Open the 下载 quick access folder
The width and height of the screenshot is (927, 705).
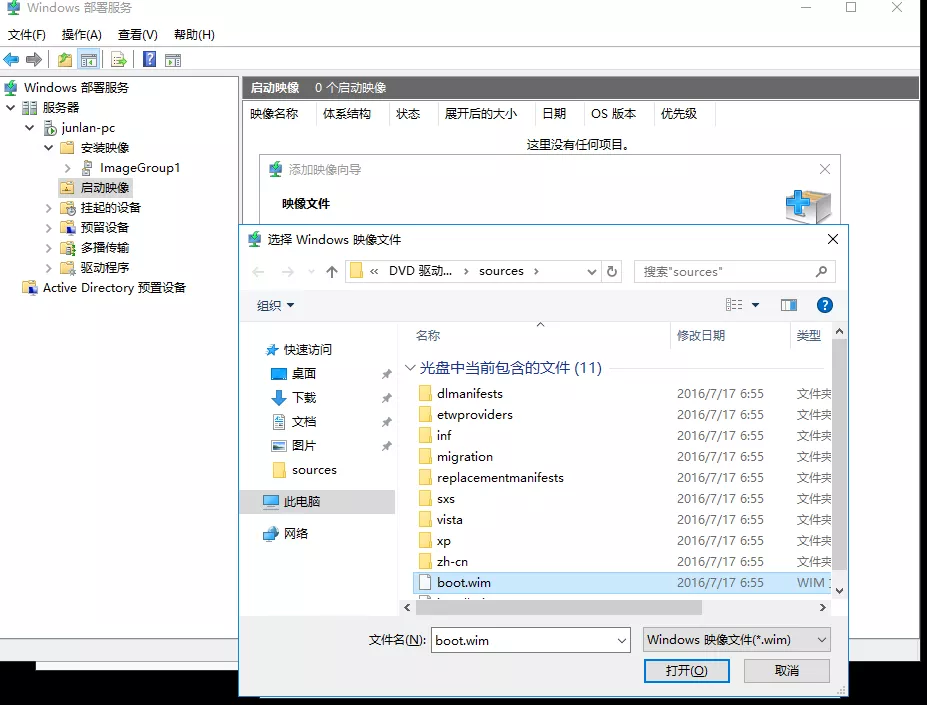pos(304,397)
